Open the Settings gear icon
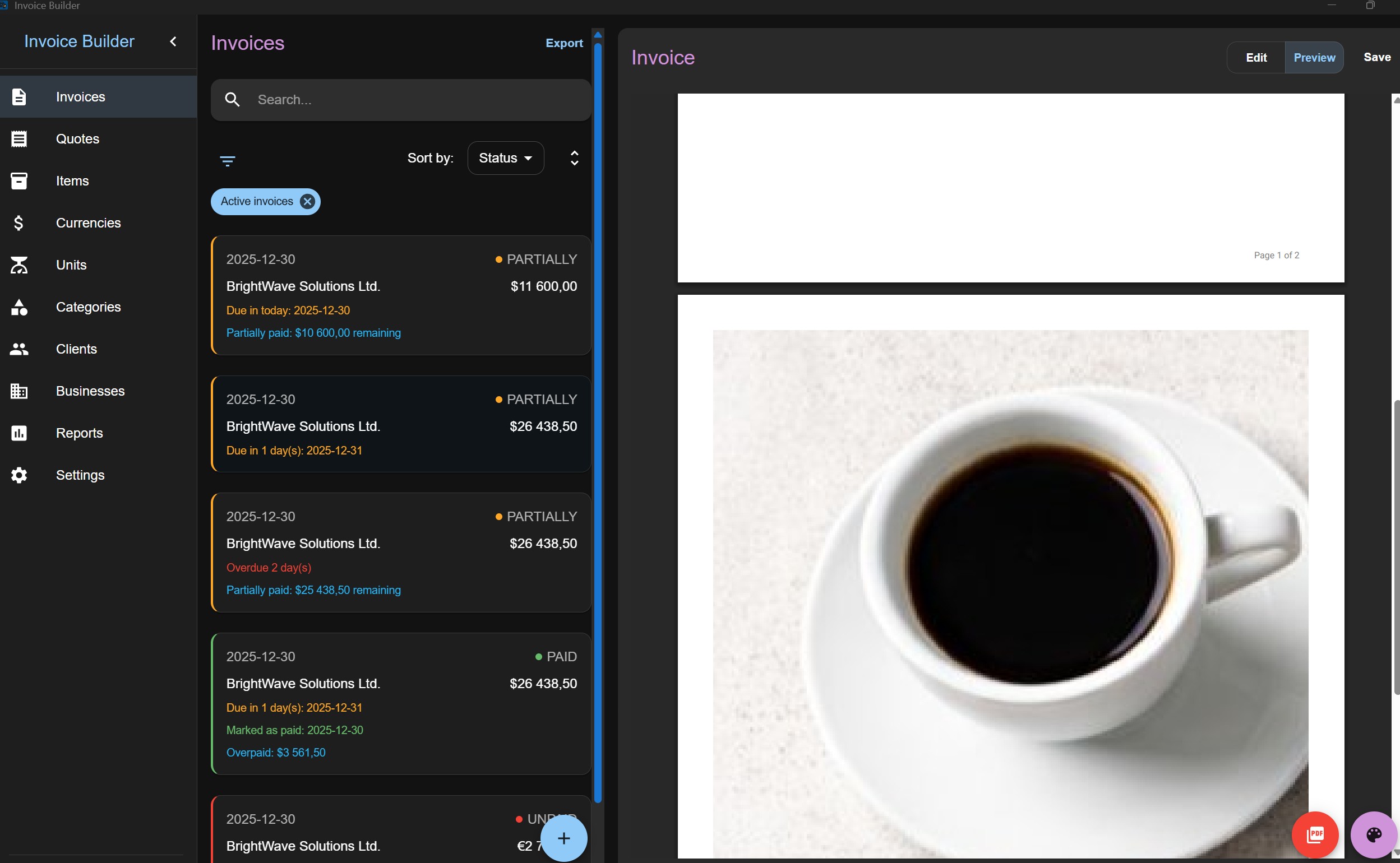 coord(19,475)
